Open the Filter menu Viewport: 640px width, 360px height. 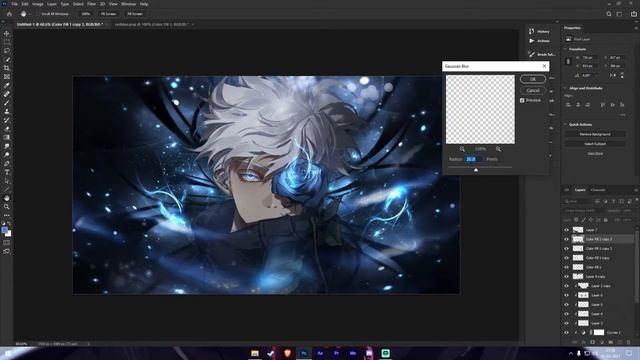91,4
